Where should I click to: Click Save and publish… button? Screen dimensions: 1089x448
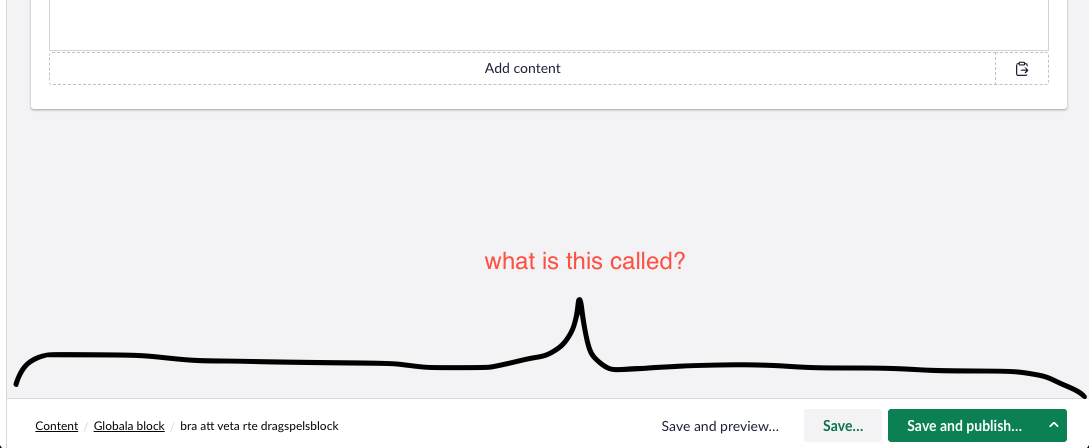964,426
